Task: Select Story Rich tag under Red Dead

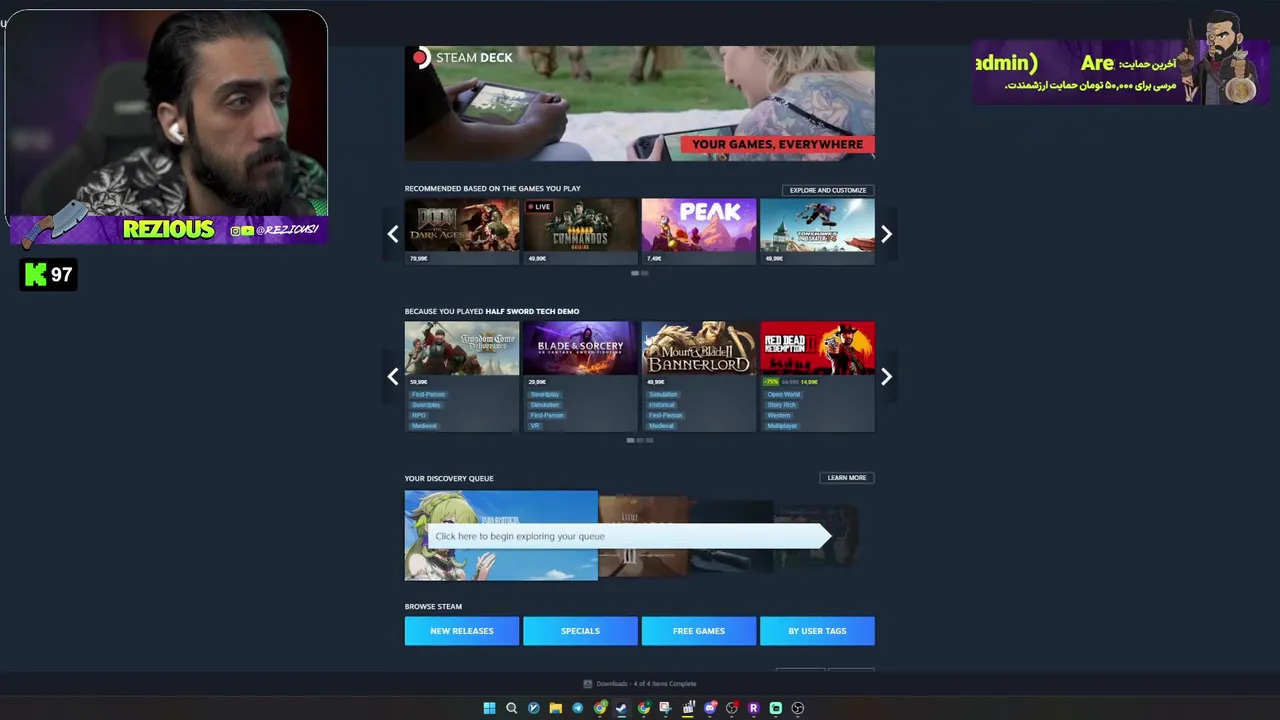Action: pos(782,405)
